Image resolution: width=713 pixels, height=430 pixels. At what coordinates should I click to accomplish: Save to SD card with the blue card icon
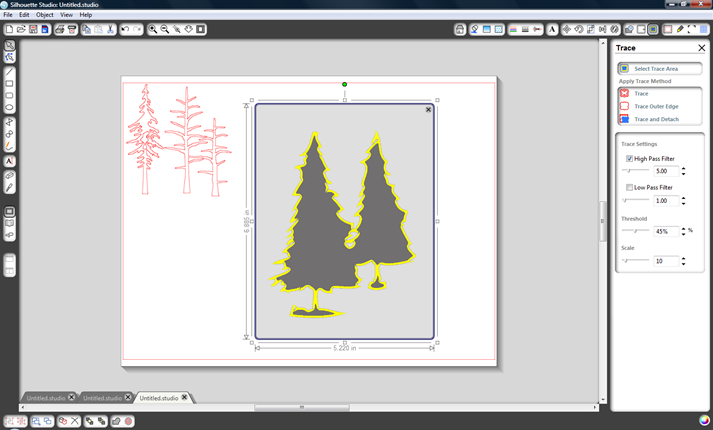click(x=45, y=30)
